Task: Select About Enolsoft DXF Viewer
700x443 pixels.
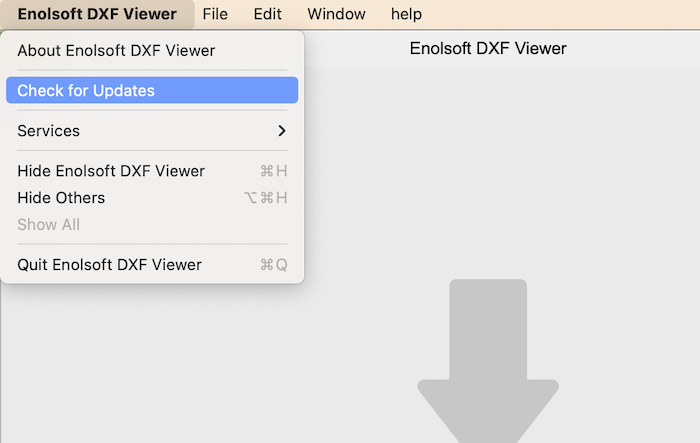Action: (x=116, y=50)
